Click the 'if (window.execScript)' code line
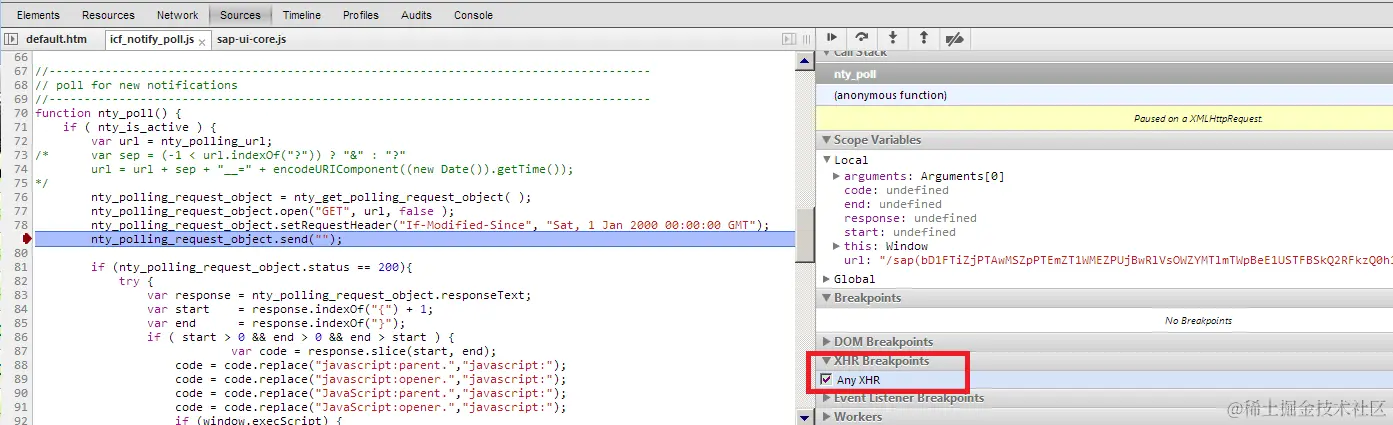1393x425 pixels. point(257,421)
